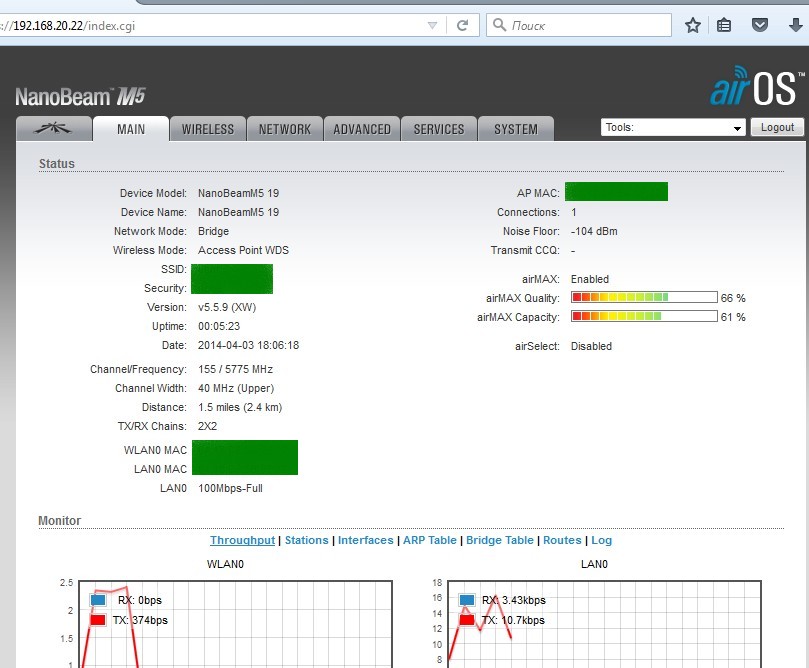This screenshot has width=809, height=668.
Task: Select the TX/RX Chains value 2X2
Action: 207,426
